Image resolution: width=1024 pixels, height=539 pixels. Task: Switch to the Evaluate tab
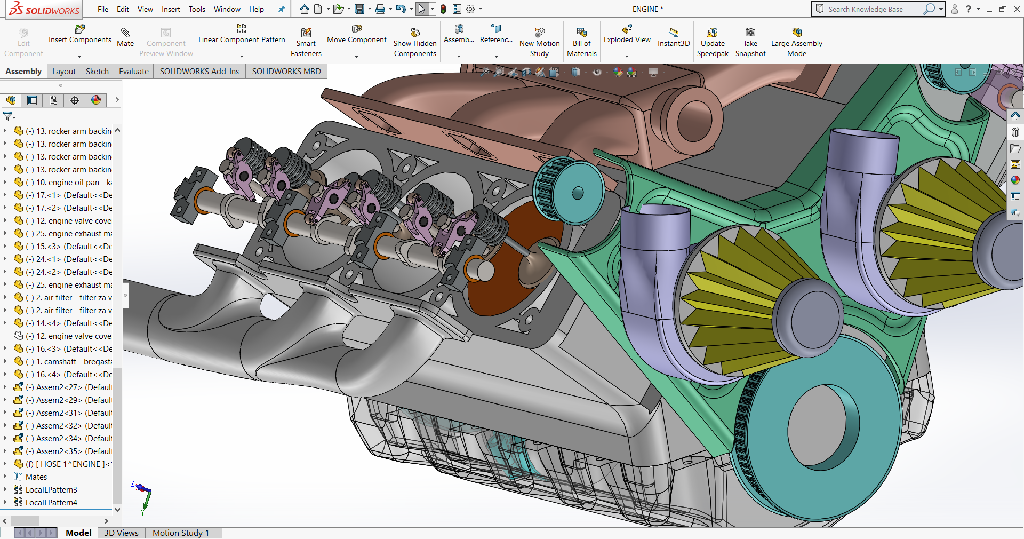(x=133, y=72)
